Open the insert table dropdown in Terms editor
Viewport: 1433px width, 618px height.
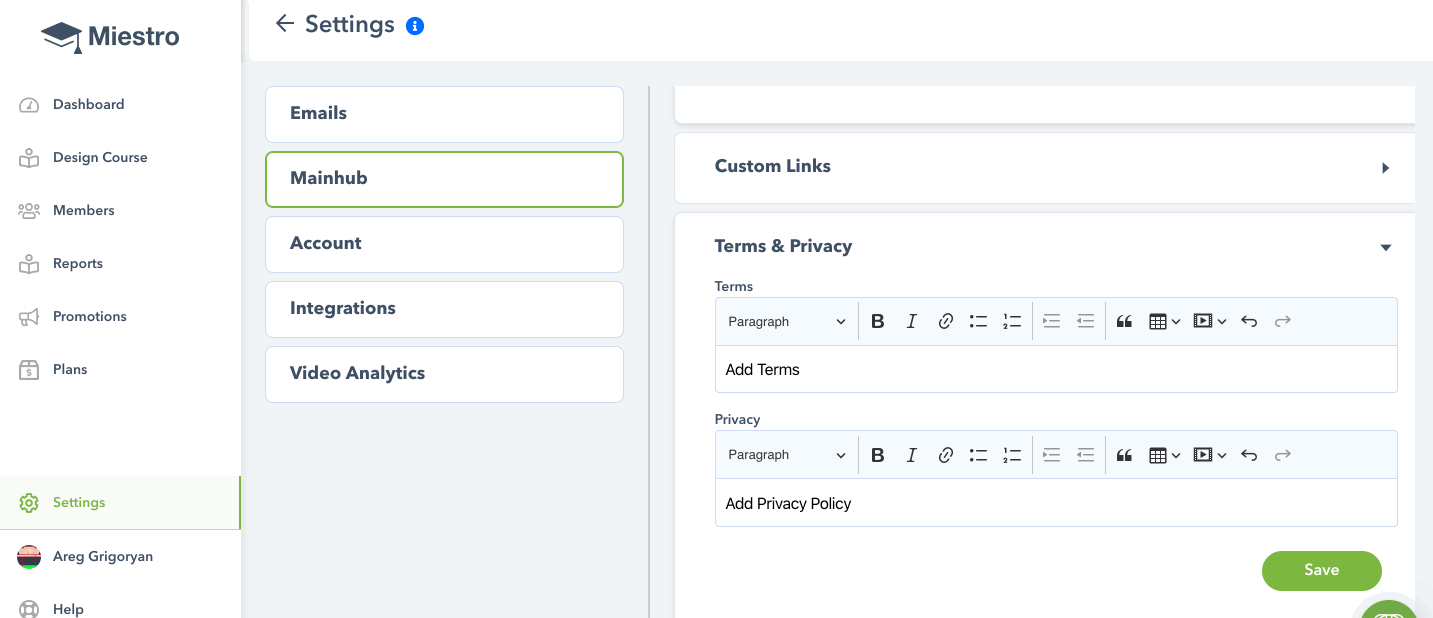tap(1165, 322)
